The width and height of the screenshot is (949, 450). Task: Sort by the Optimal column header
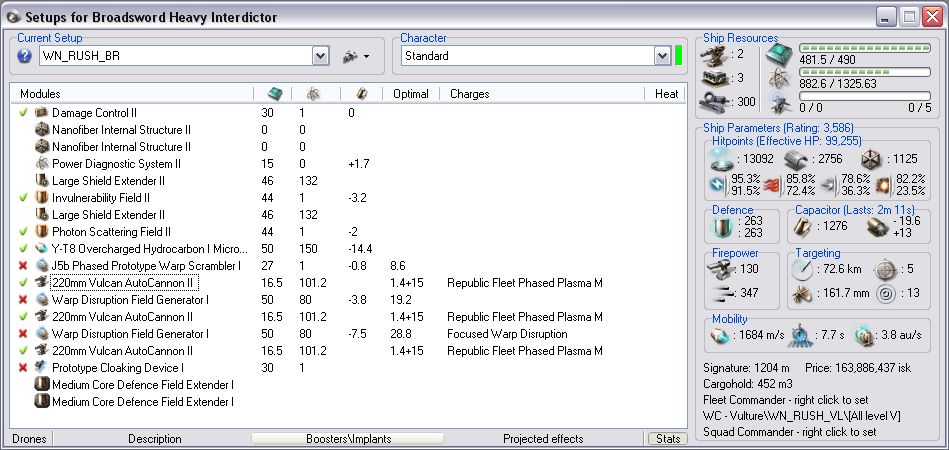(x=410, y=94)
